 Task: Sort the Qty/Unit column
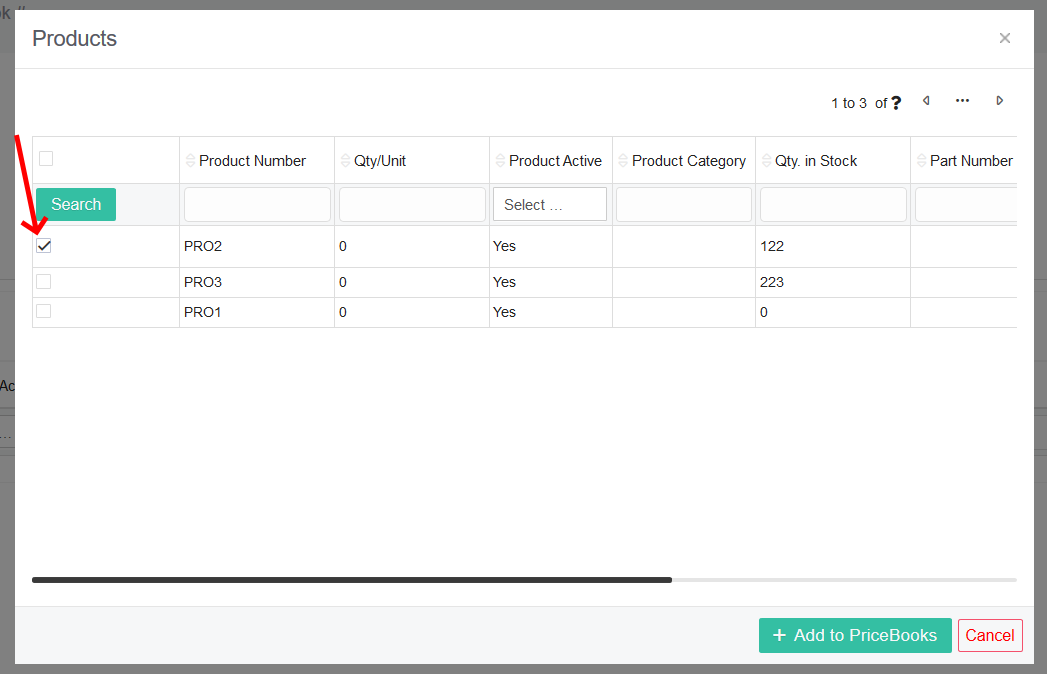pos(346,160)
